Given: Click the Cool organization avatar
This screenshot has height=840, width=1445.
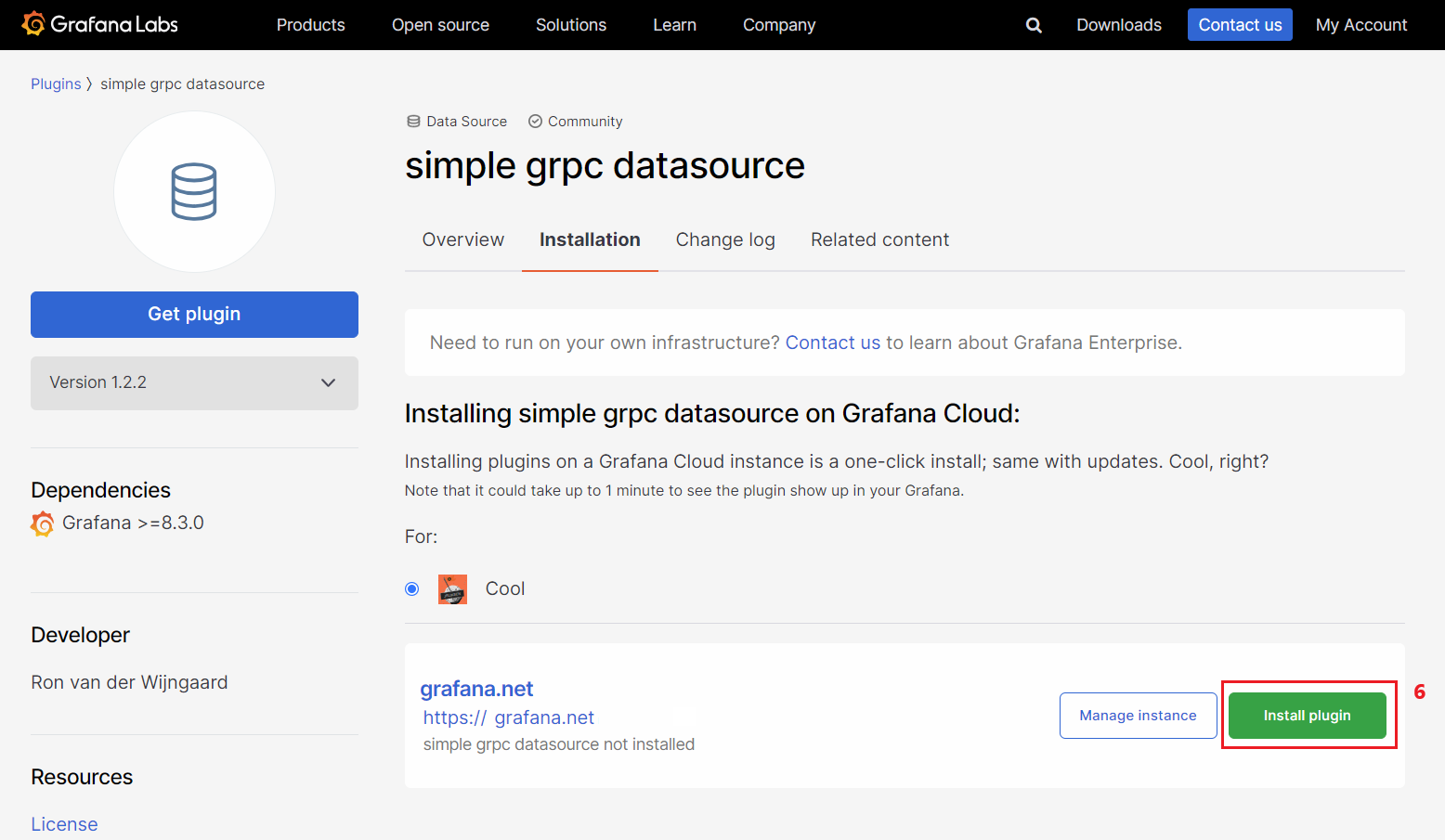Looking at the screenshot, I should click(x=452, y=589).
